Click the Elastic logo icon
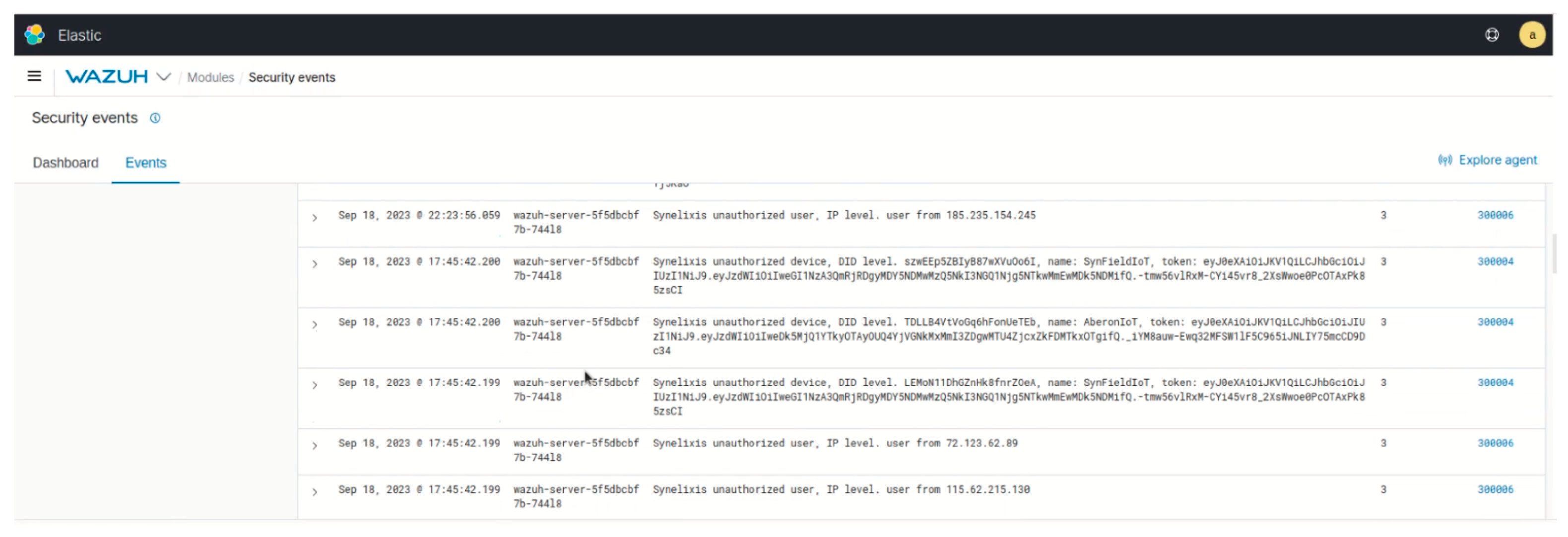Viewport: 1568px width, 537px height. tap(34, 35)
